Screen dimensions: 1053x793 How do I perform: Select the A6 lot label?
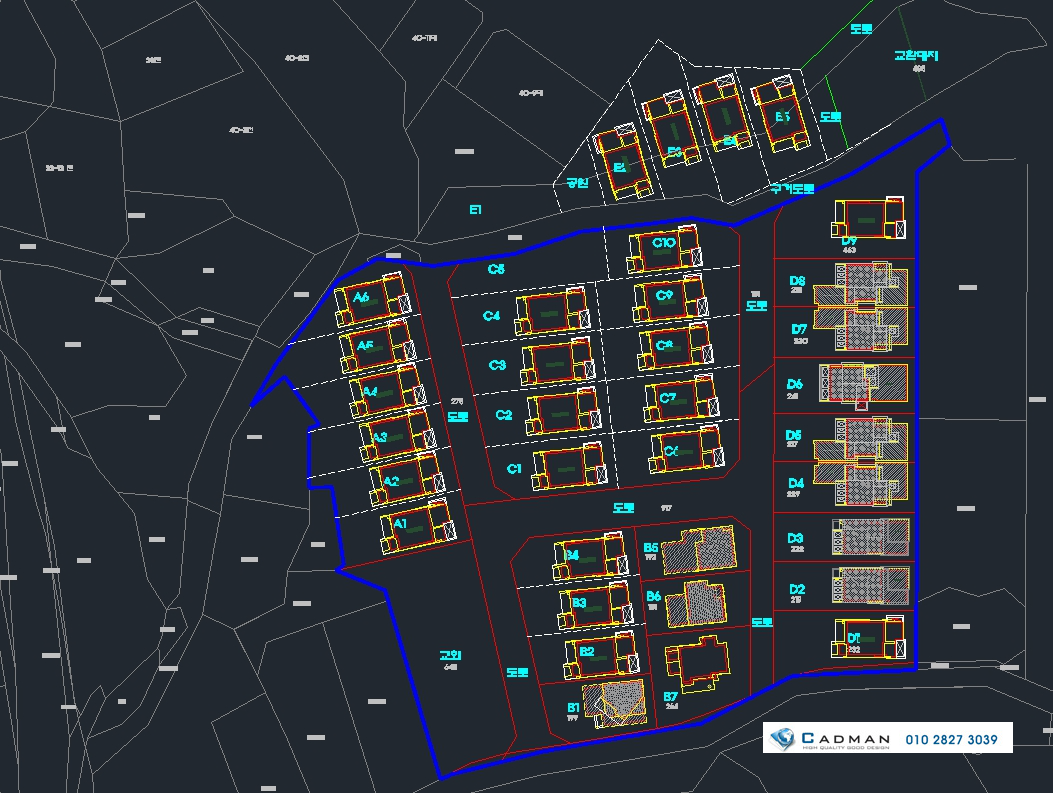click(x=361, y=297)
